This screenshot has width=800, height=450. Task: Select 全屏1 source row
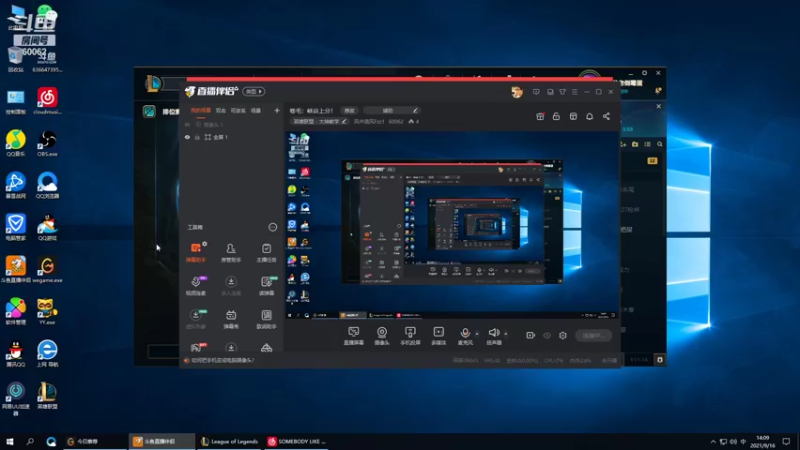pos(232,137)
